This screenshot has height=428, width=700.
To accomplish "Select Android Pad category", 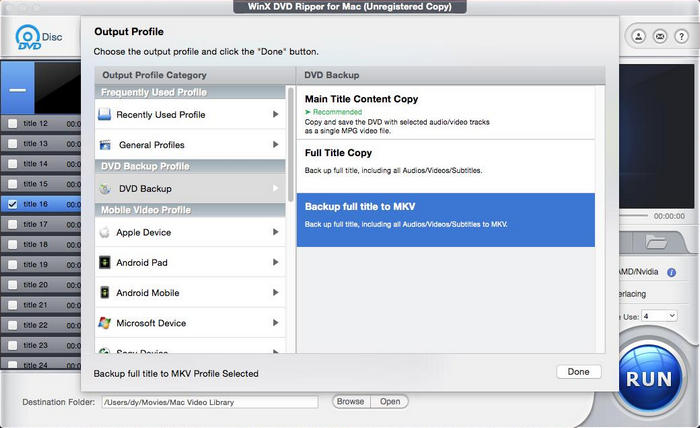I will pyautogui.click(x=190, y=262).
